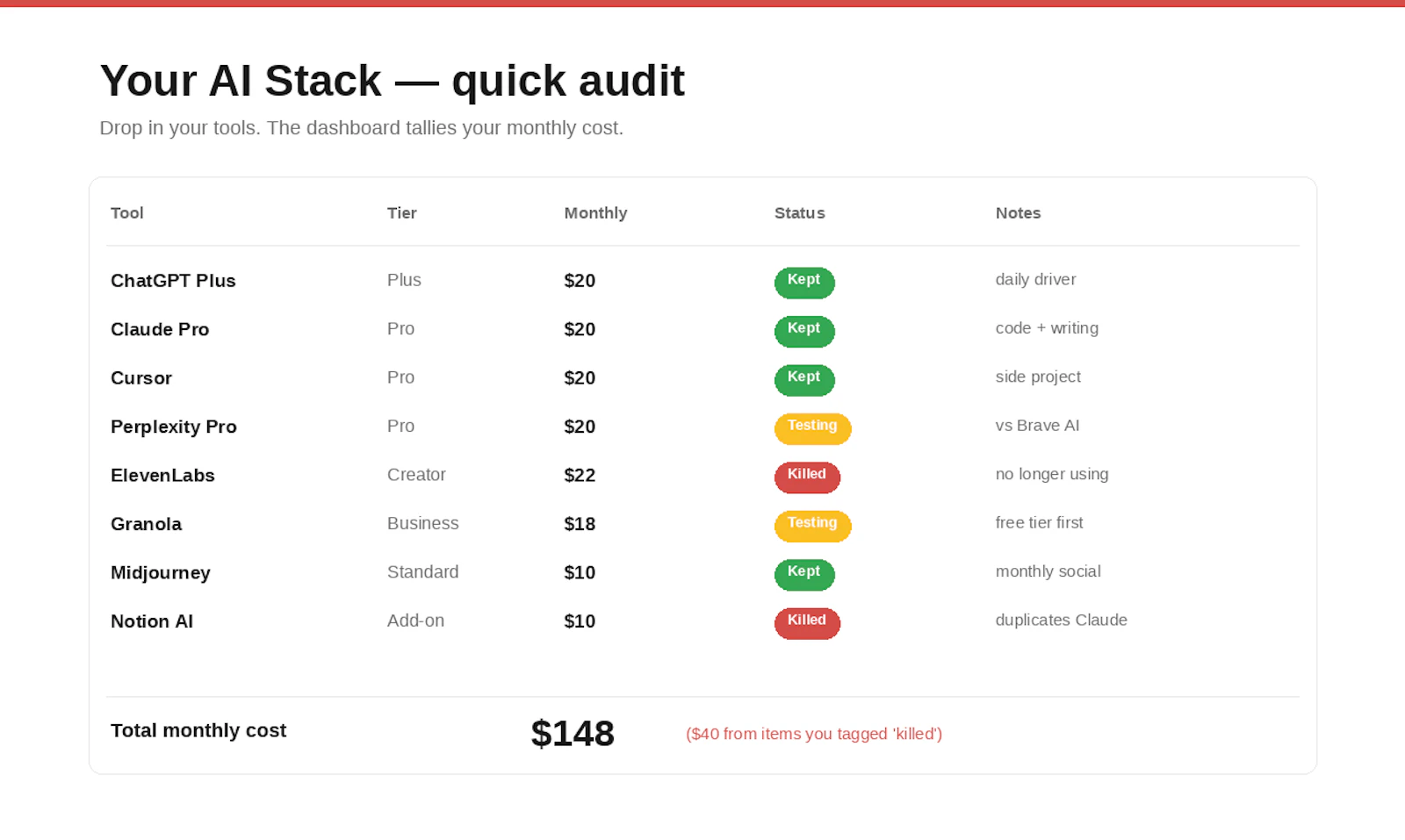This screenshot has width=1405, height=840.
Task: Click the Kept badge for ChatGPT Plus
Action: coord(804,283)
